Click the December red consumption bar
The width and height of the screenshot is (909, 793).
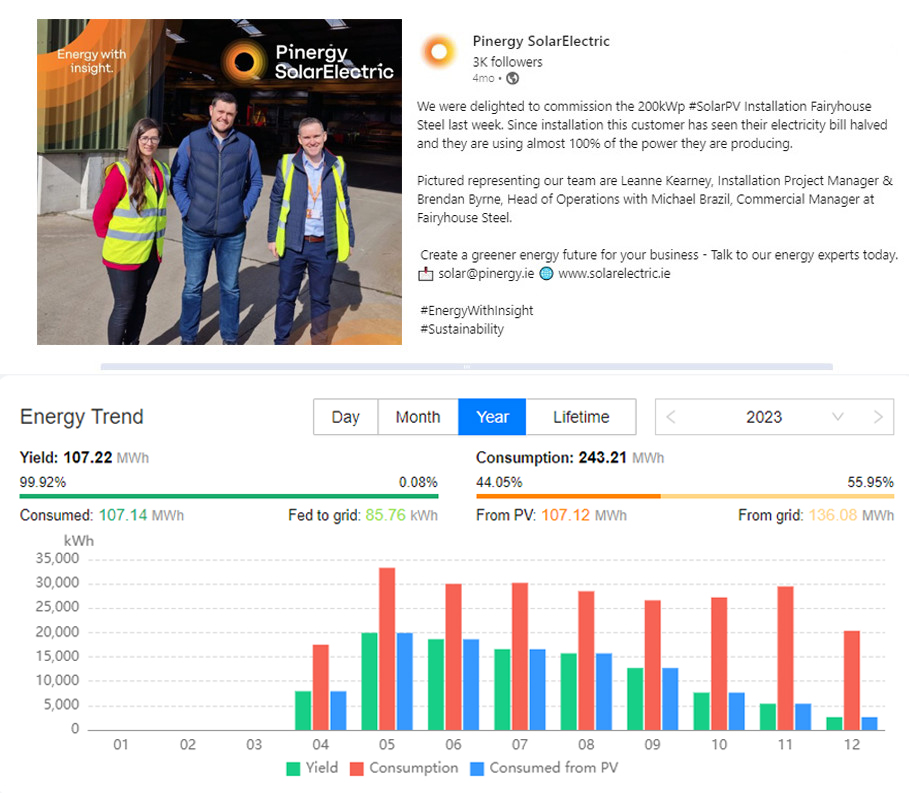point(852,681)
